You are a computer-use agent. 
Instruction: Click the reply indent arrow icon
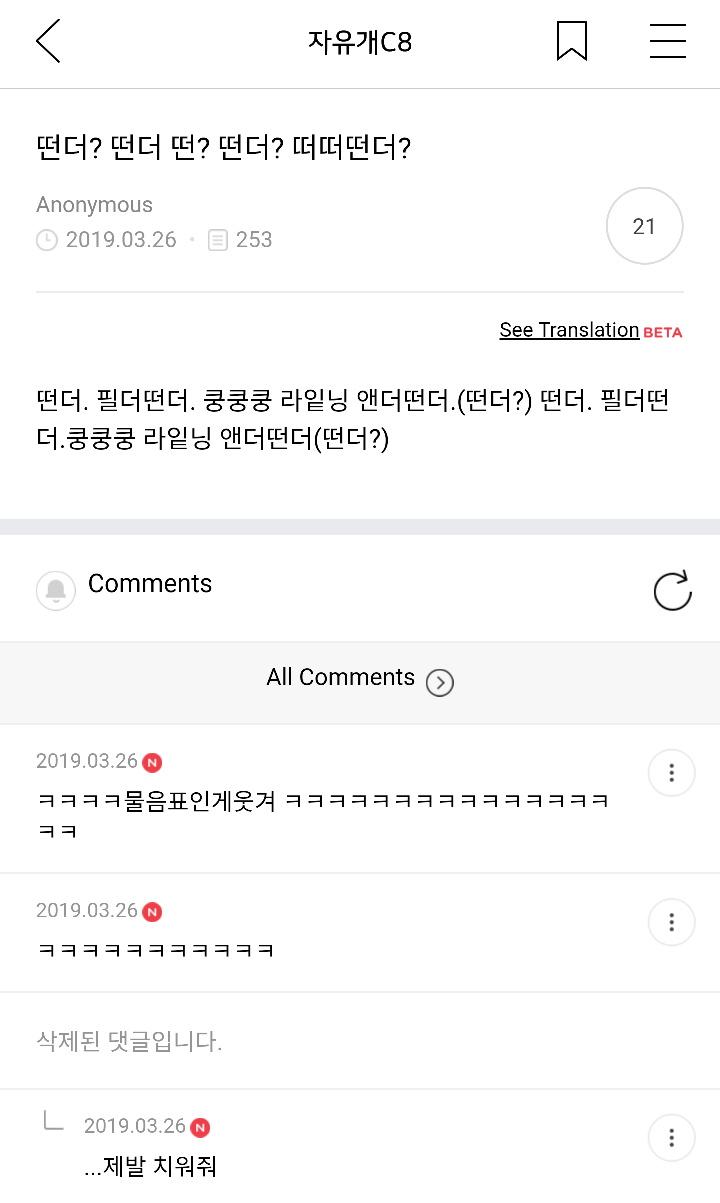[53, 1122]
